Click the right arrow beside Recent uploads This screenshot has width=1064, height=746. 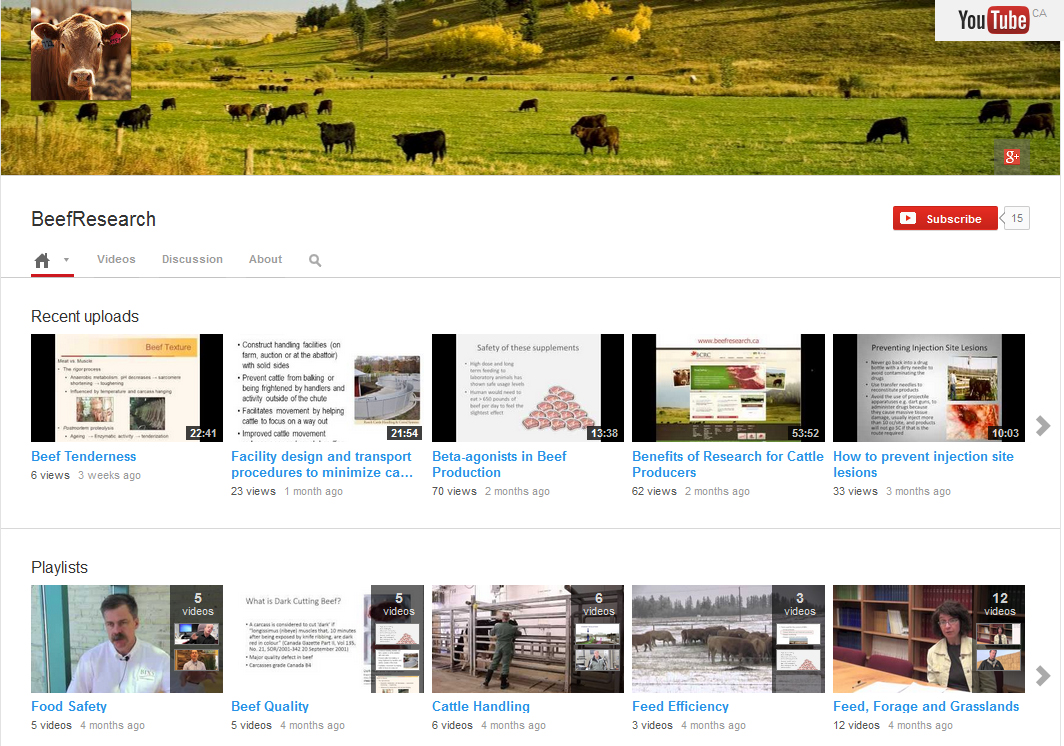click(x=1043, y=425)
